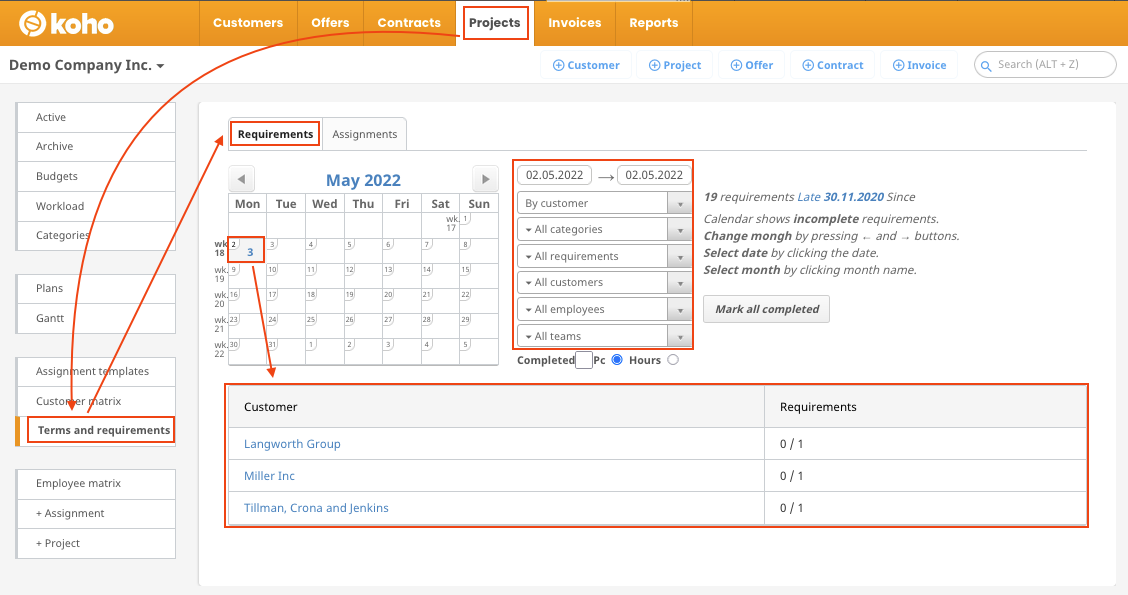
Task: Click Mark all completed button
Action: click(x=767, y=309)
